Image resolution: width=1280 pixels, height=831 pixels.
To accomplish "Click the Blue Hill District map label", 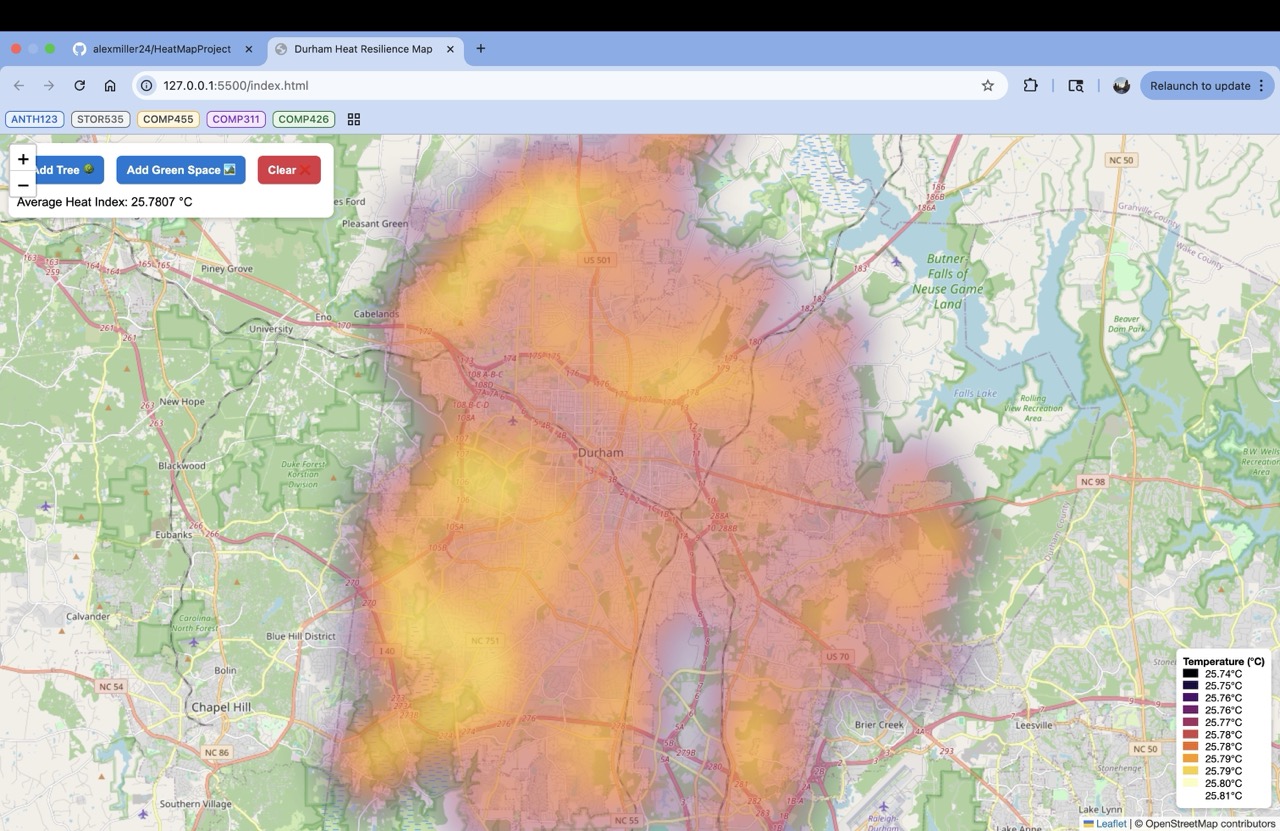I will pyautogui.click(x=300, y=636).
